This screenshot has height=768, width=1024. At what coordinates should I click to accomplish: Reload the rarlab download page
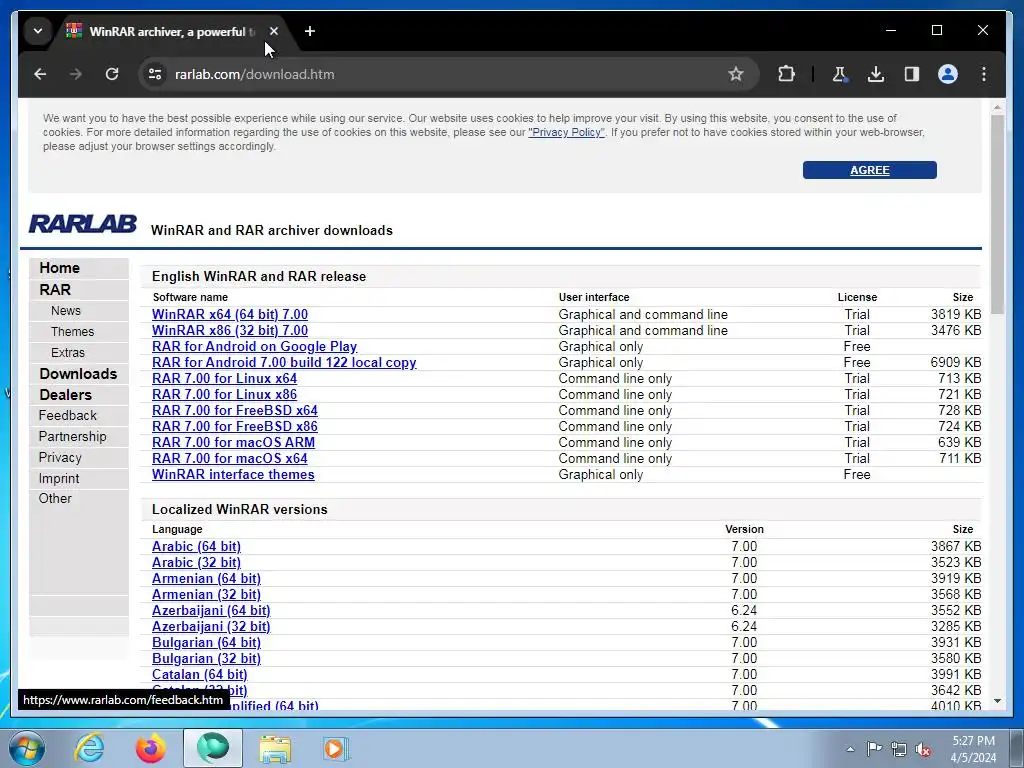pyautogui.click(x=112, y=74)
